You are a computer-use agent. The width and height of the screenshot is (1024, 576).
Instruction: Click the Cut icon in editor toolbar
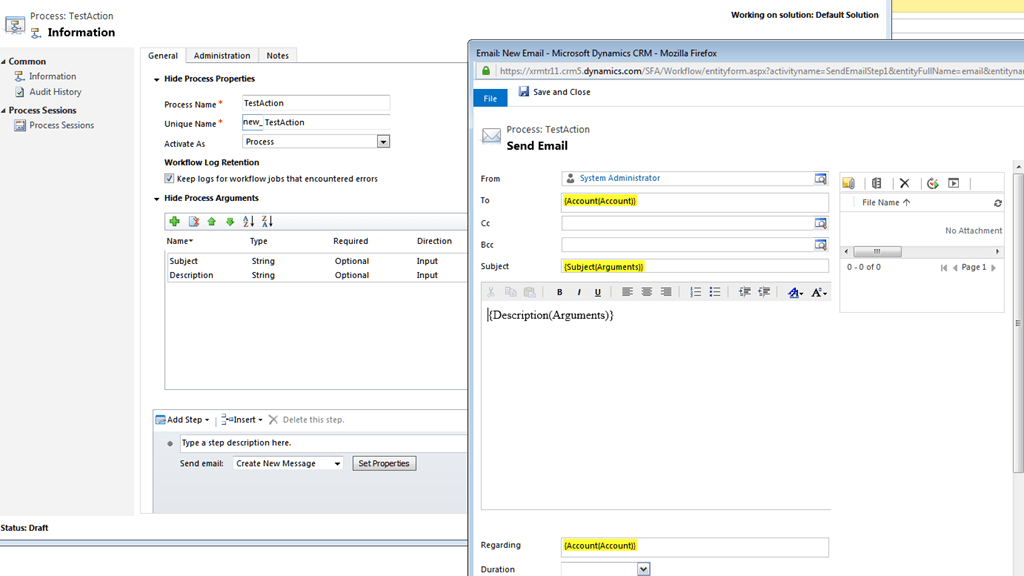(490, 292)
